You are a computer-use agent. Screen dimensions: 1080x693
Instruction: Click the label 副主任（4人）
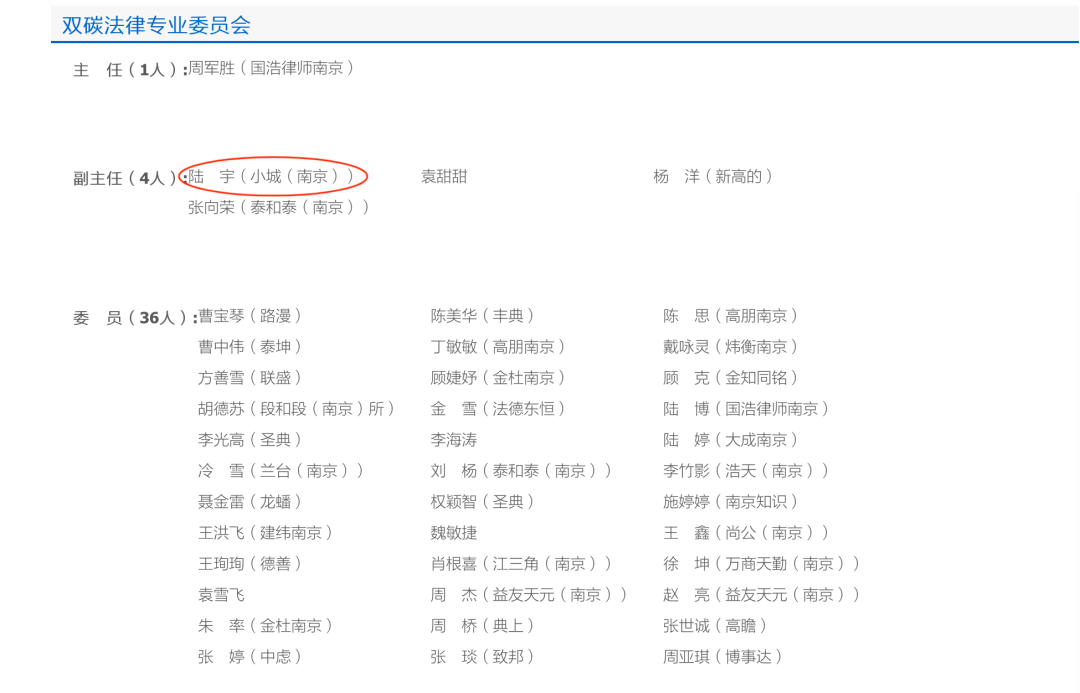130,178
